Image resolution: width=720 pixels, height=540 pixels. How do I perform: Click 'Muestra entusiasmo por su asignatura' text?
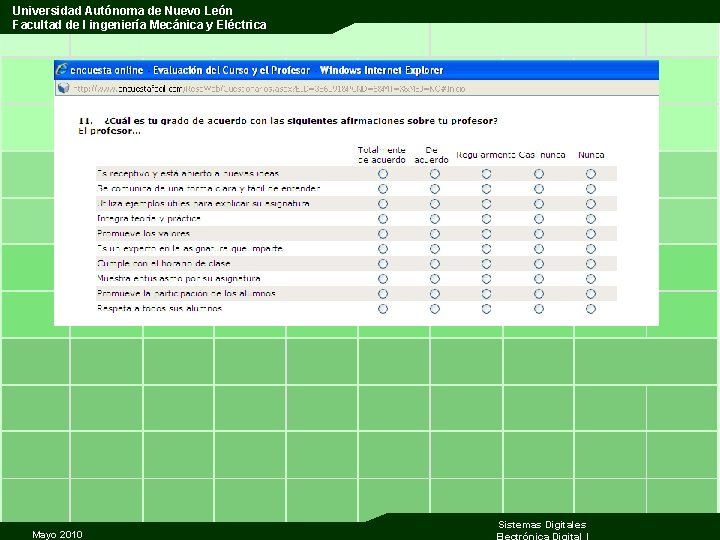pos(179,278)
